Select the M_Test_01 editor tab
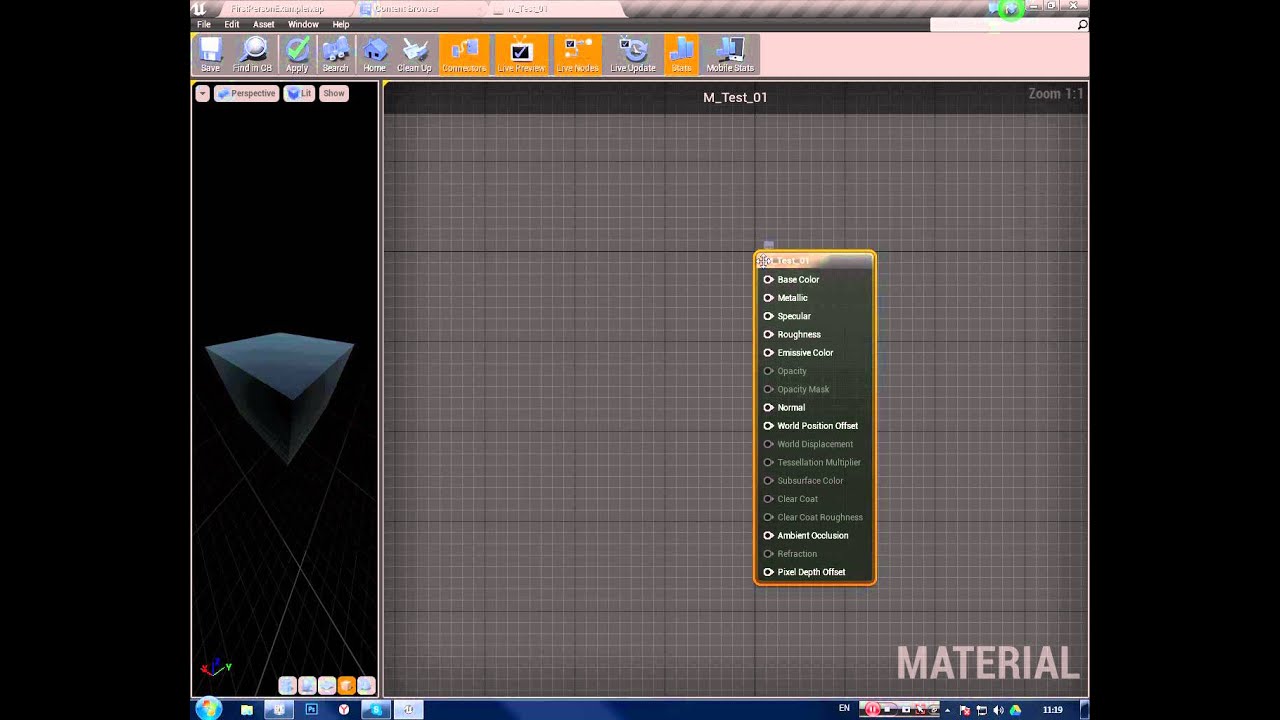 pos(528,9)
